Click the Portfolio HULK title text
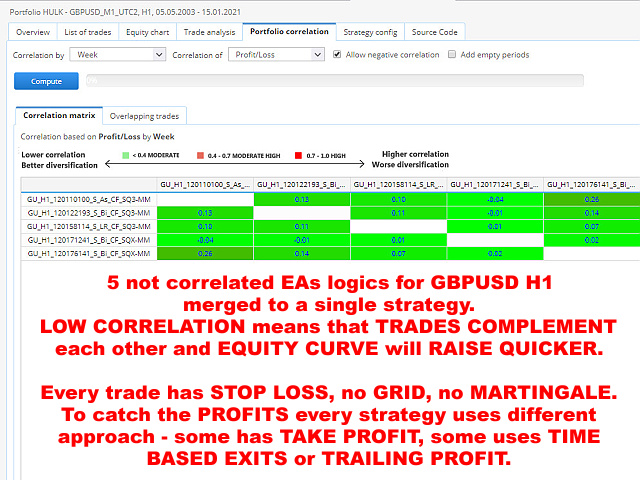640x480 pixels. coord(125,12)
